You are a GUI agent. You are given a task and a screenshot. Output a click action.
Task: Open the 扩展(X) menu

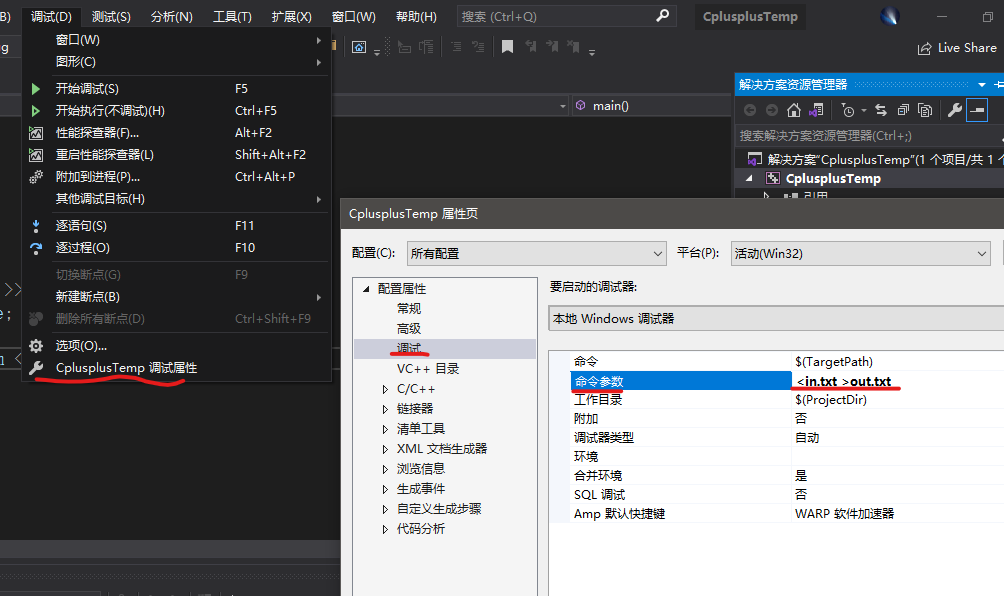(x=291, y=17)
